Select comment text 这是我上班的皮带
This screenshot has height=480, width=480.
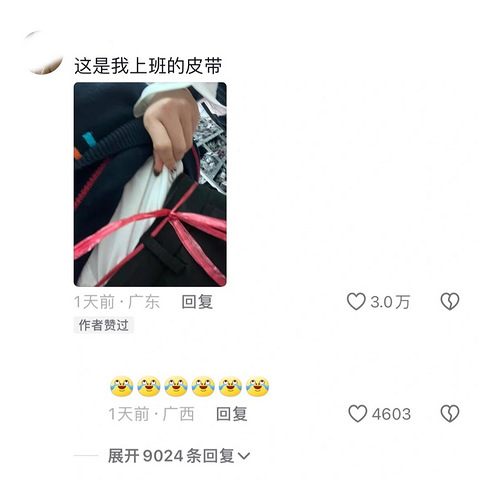pyautogui.click(x=148, y=66)
